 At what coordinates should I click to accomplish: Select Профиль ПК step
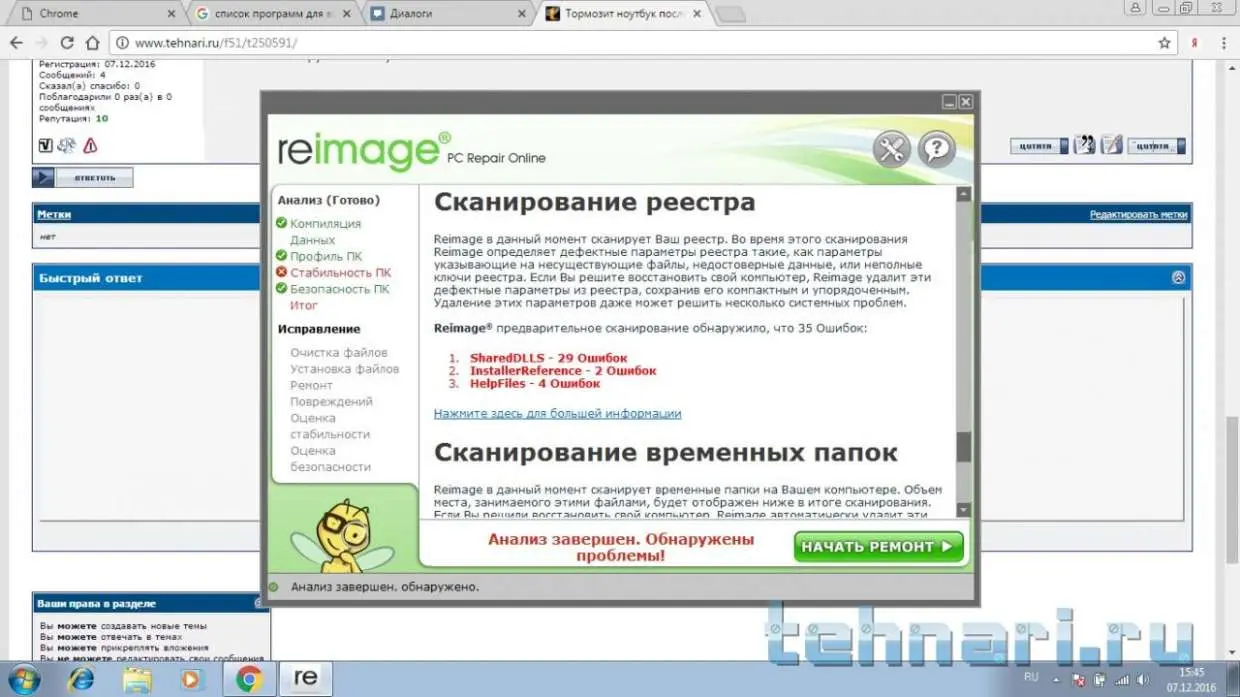pos(326,256)
